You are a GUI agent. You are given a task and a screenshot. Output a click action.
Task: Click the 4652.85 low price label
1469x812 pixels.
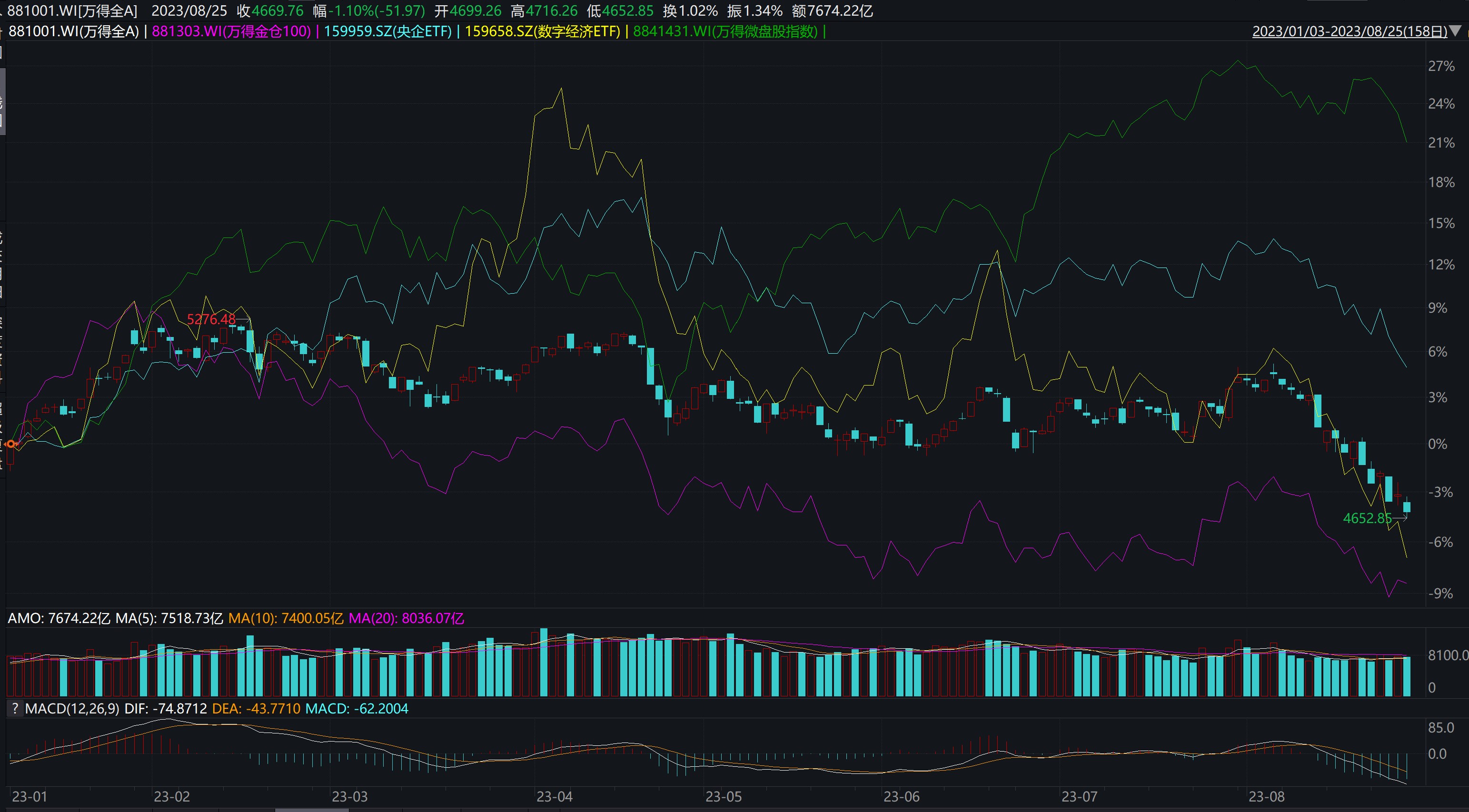tap(1367, 518)
